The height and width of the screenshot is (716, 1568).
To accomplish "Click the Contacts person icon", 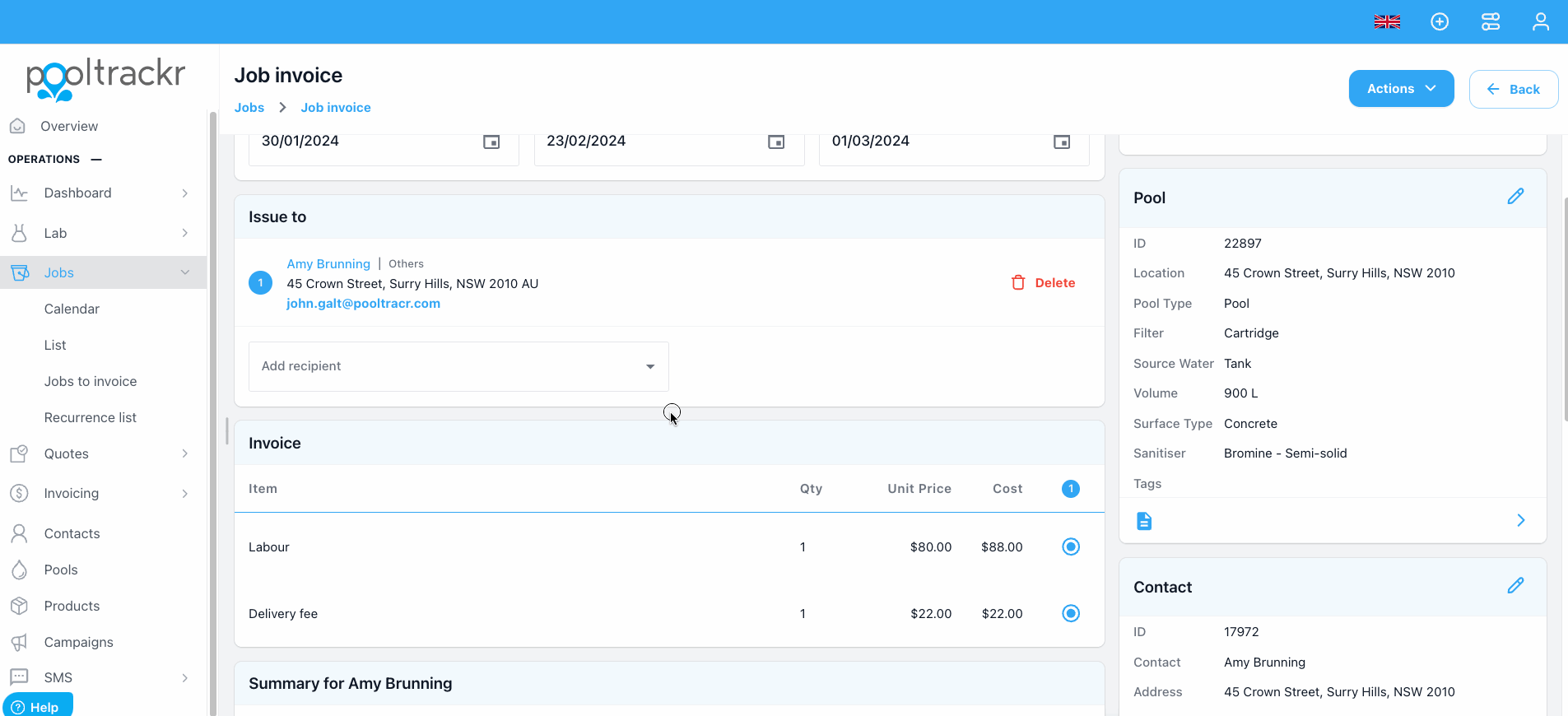I will click(19, 533).
